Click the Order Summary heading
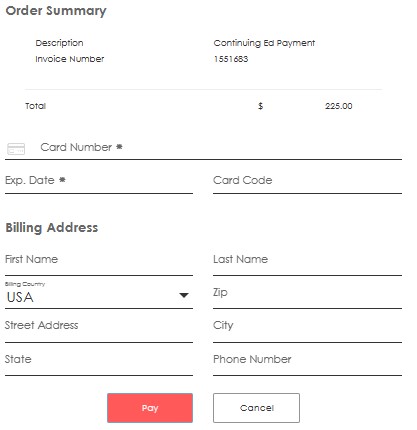417x430 pixels. [56, 11]
